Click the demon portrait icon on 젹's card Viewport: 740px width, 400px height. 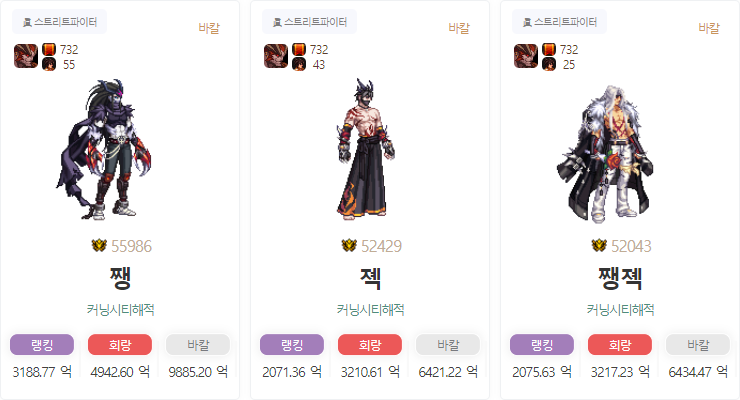276,56
